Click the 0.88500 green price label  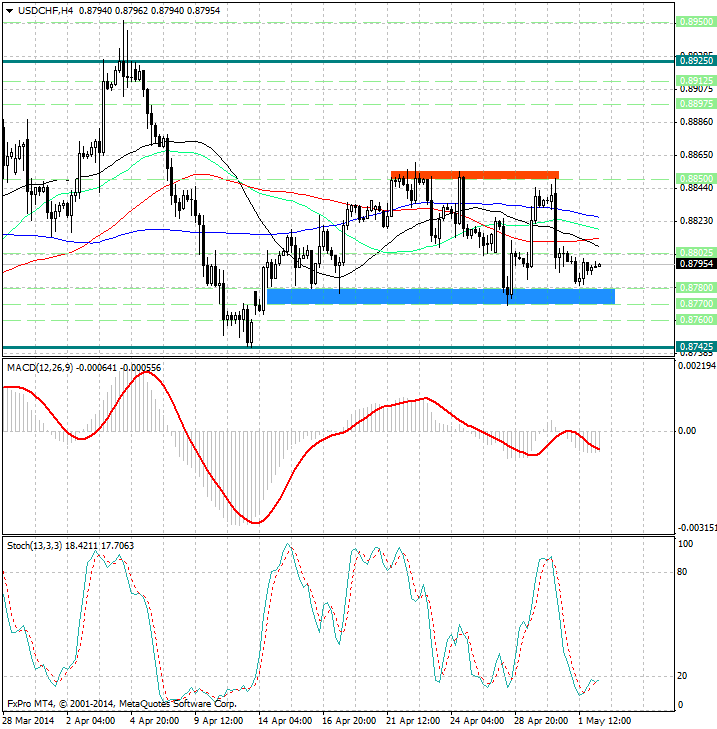click(696, 179)
